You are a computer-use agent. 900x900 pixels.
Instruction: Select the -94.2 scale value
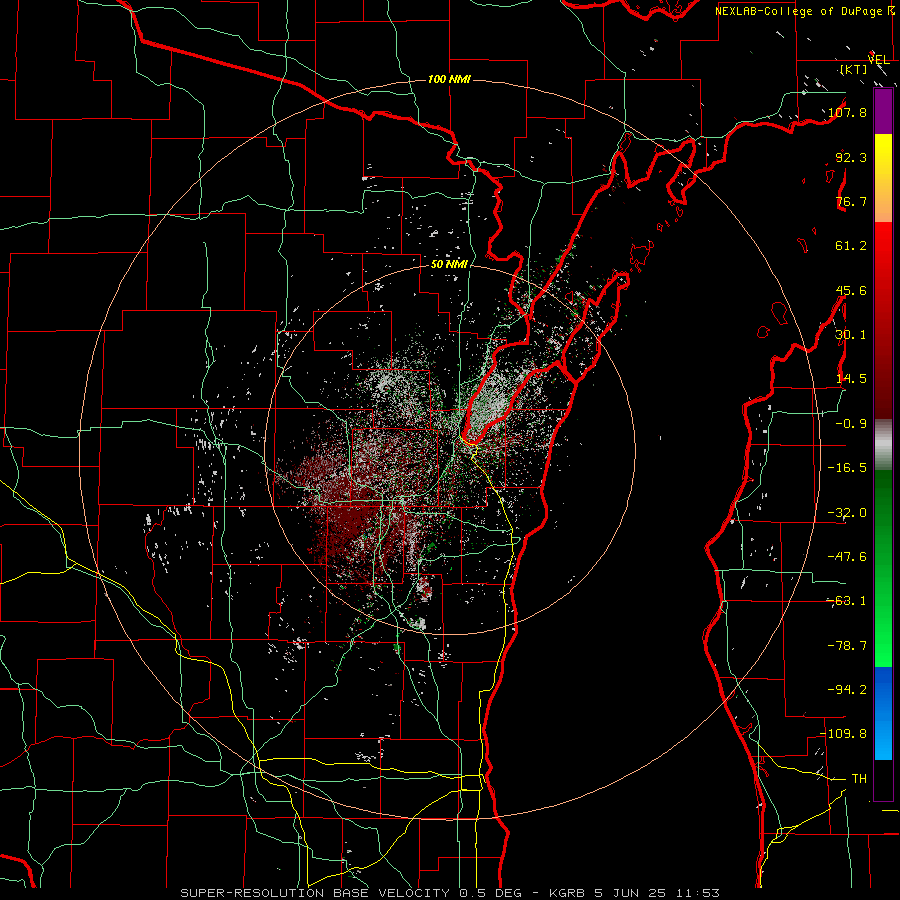pos(847,689)
